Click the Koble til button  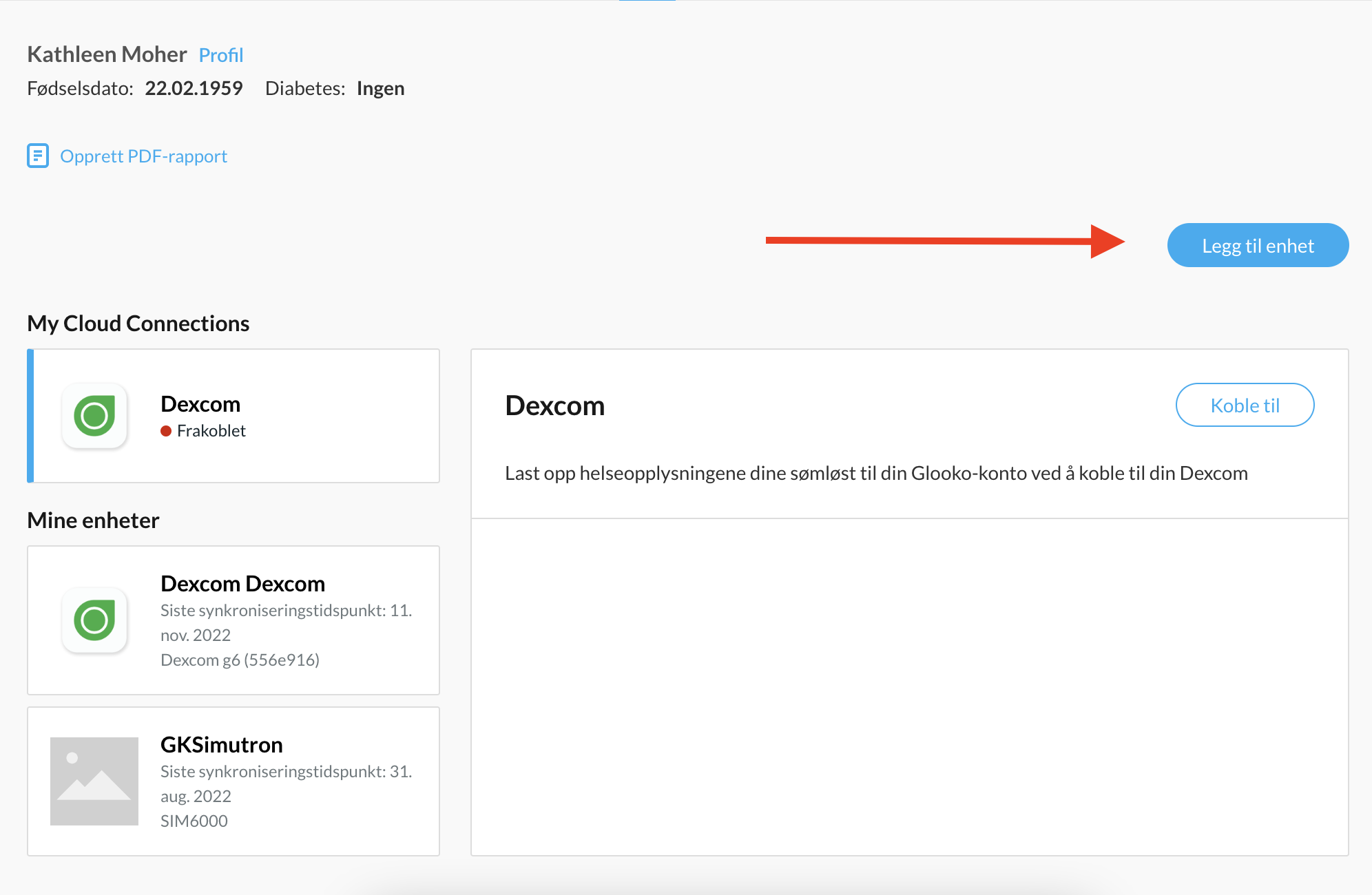(1245, 405)
